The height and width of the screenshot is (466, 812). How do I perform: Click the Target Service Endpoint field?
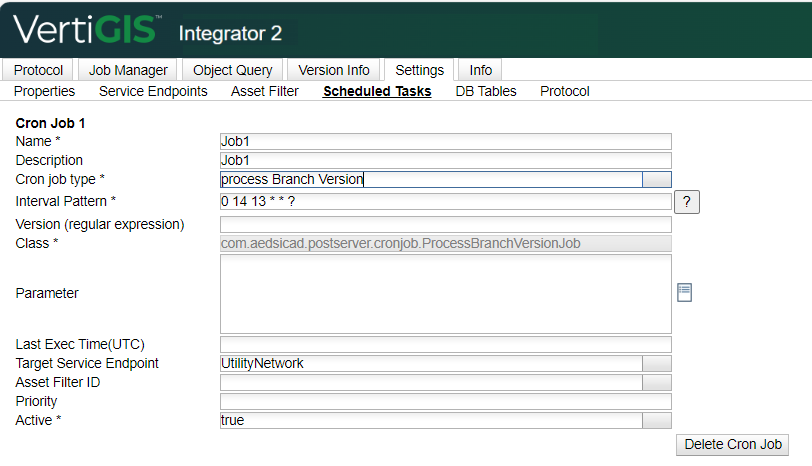[x=431, y=363]
